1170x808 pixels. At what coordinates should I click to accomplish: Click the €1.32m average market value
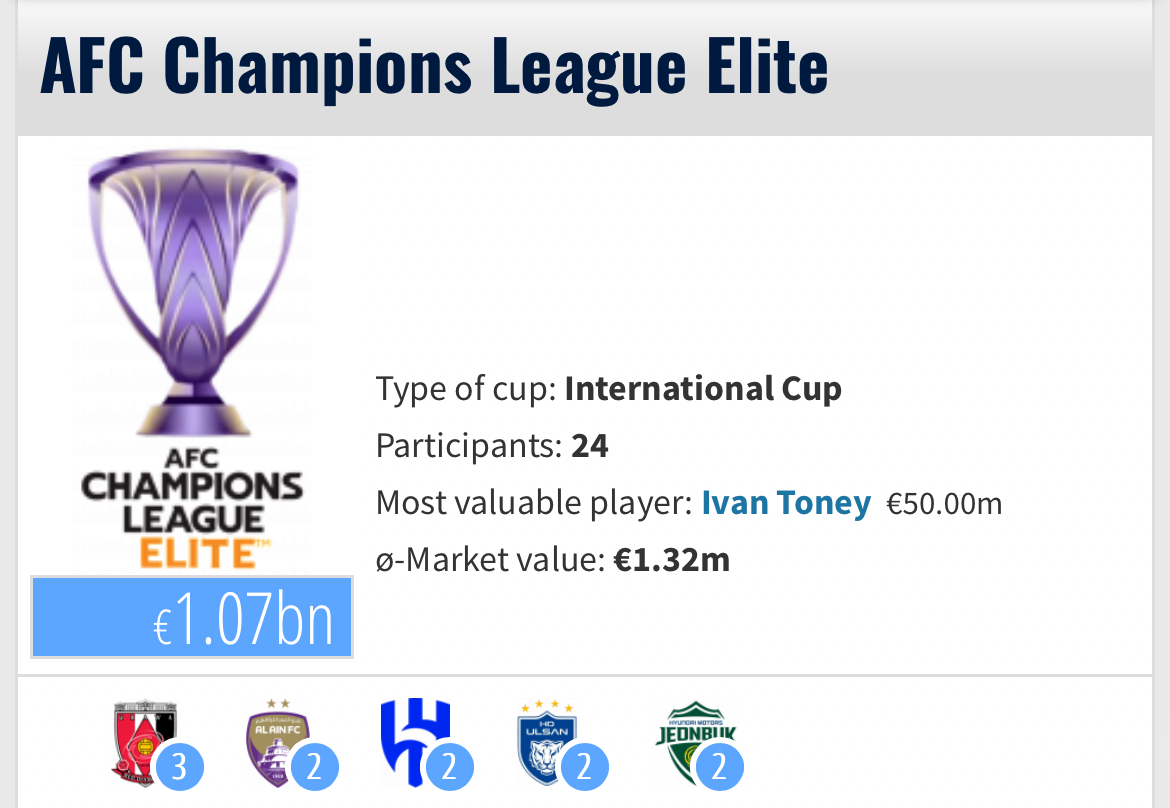(x=671, y=560)
